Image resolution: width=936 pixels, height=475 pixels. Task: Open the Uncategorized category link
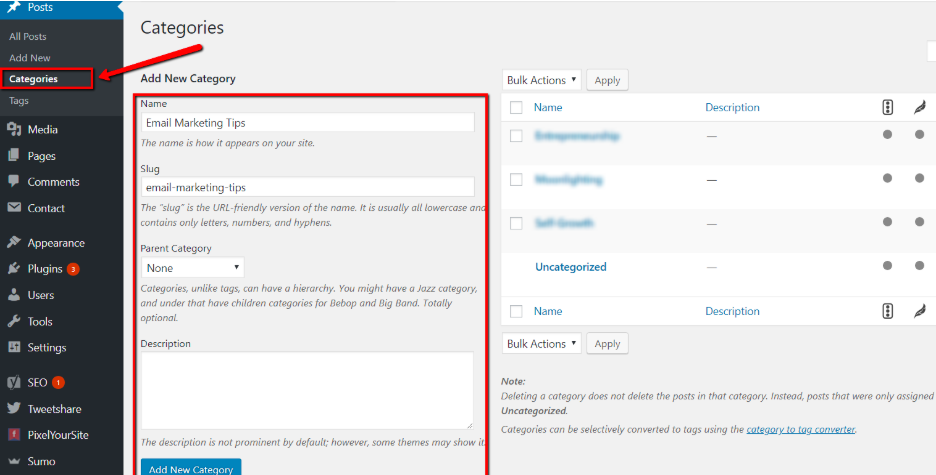[x=571, y=267]
